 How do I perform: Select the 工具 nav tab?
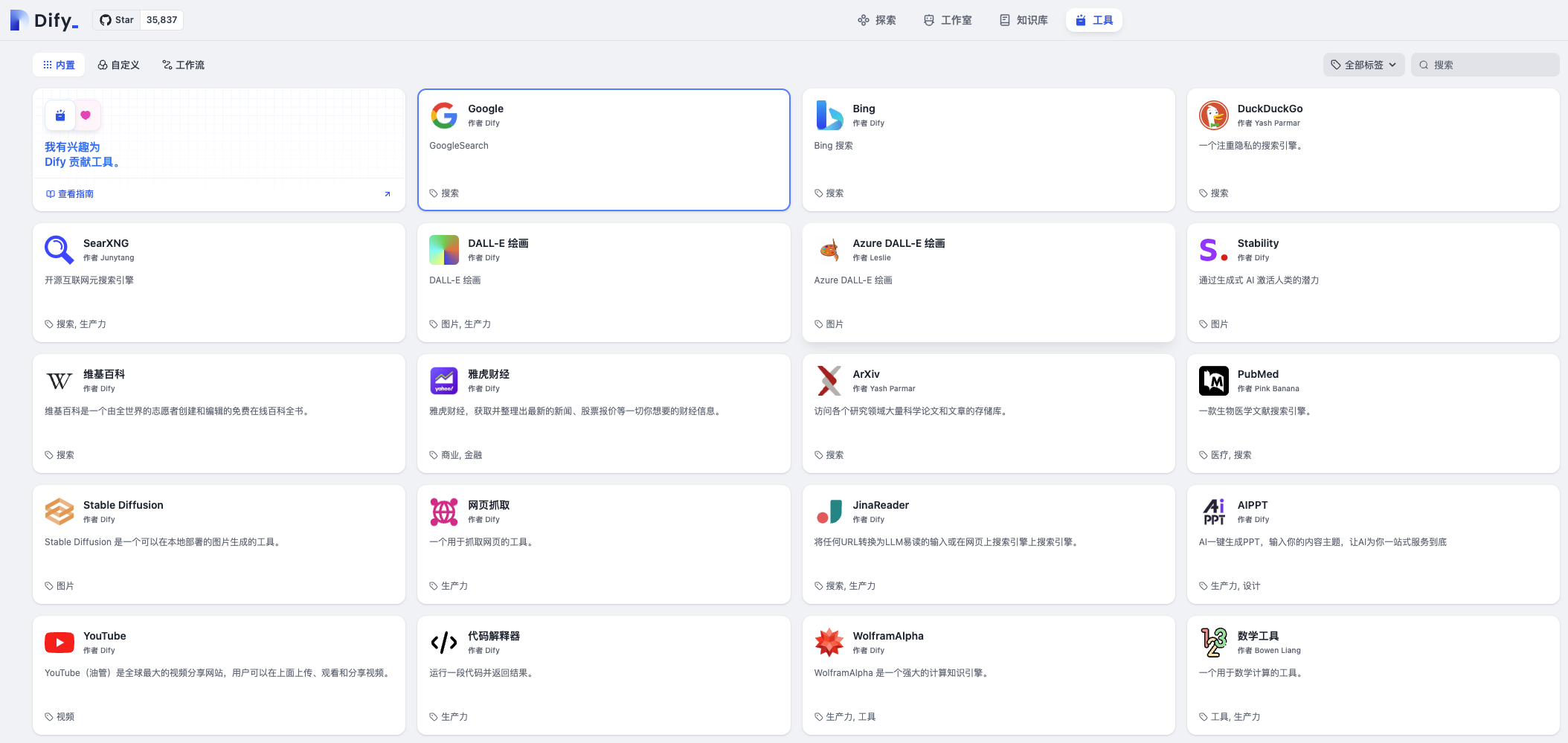coord(1094,20)
